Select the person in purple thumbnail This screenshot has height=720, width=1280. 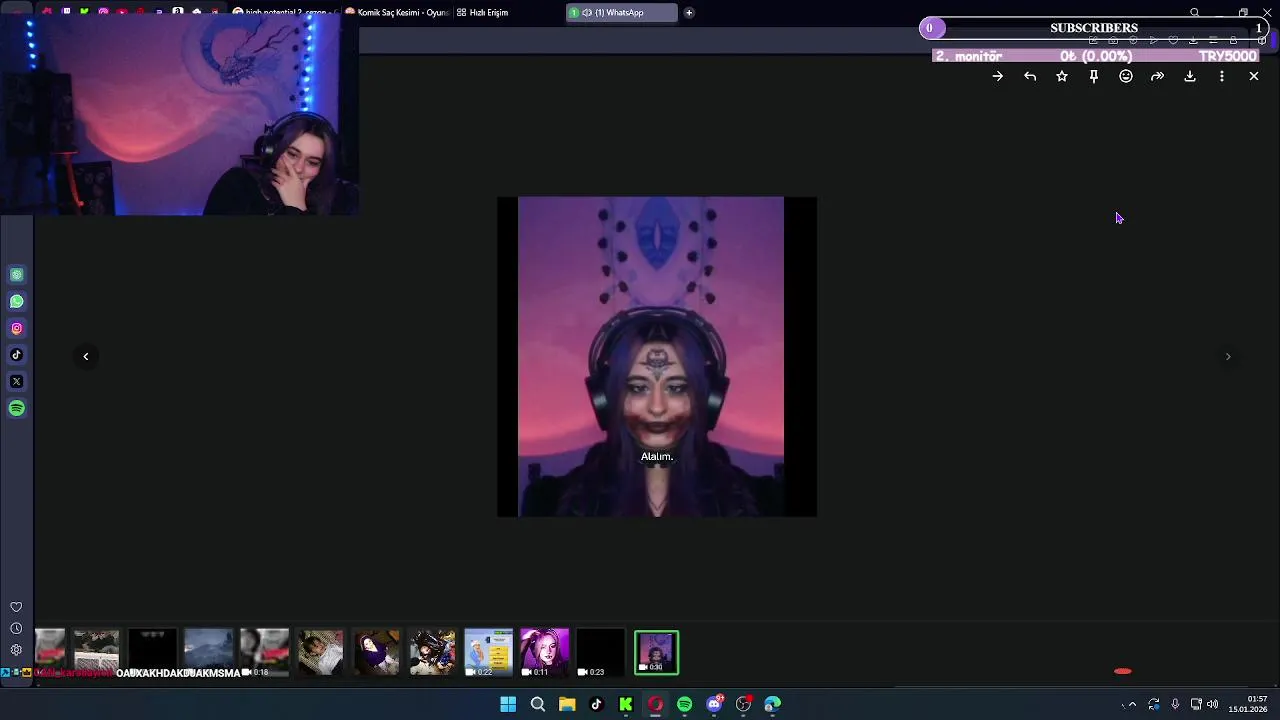[377, 652]
